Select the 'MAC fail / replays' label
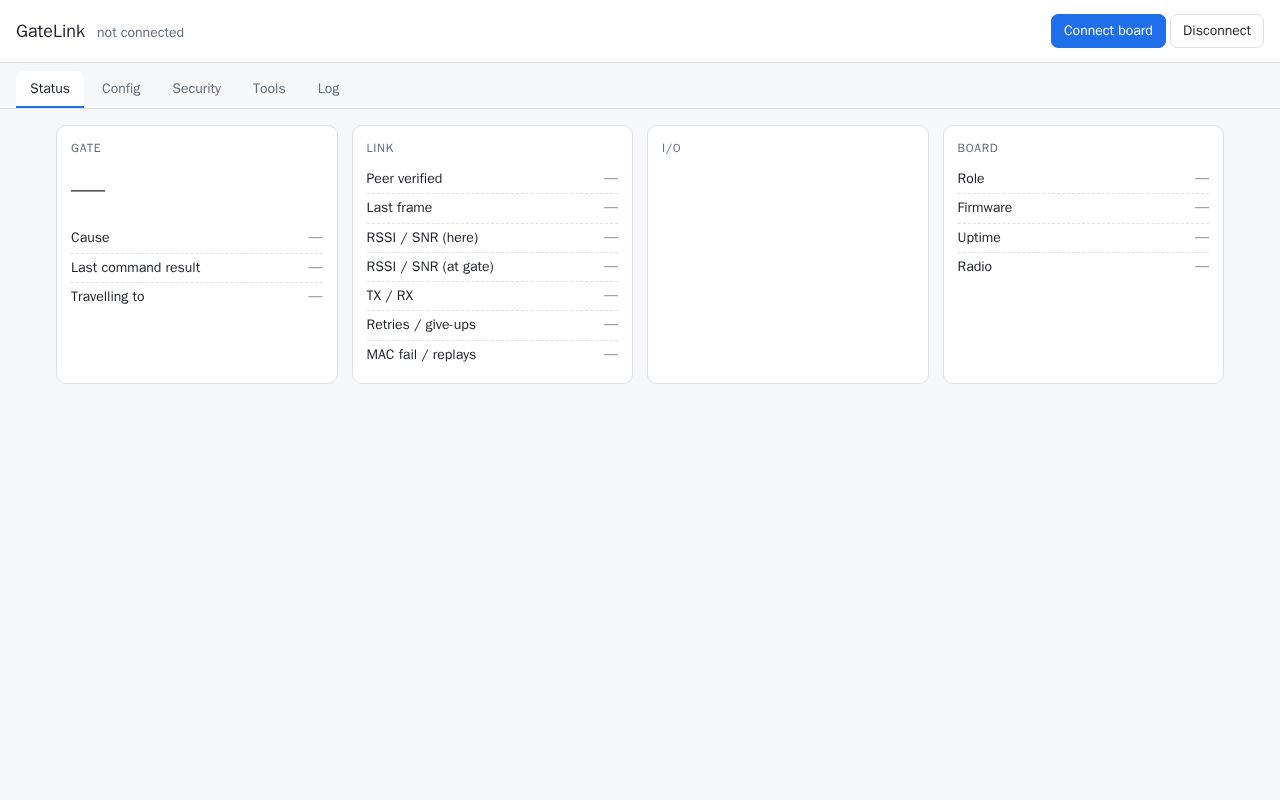 point(421,355)
